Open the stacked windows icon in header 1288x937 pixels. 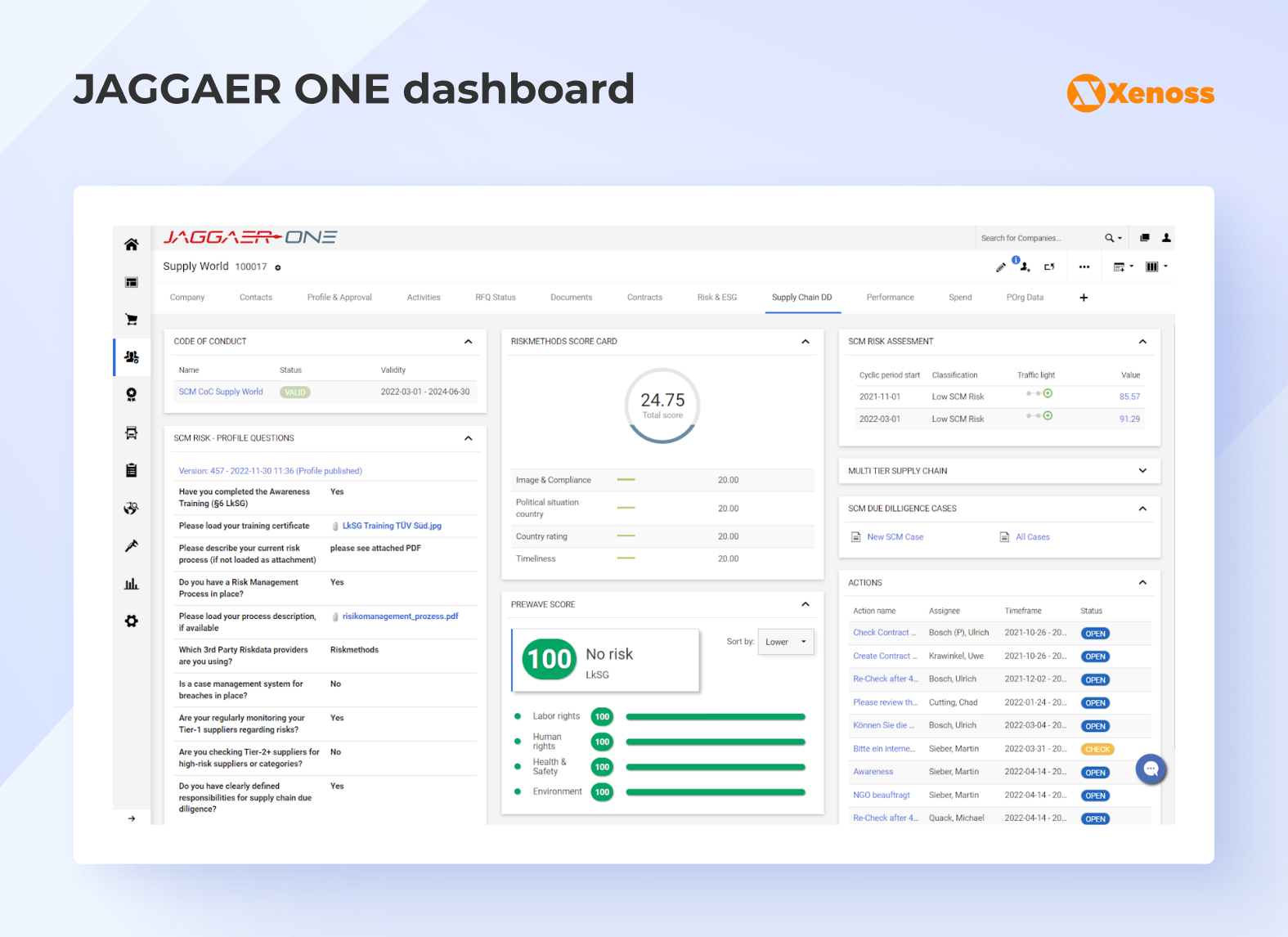[1144, 238]
